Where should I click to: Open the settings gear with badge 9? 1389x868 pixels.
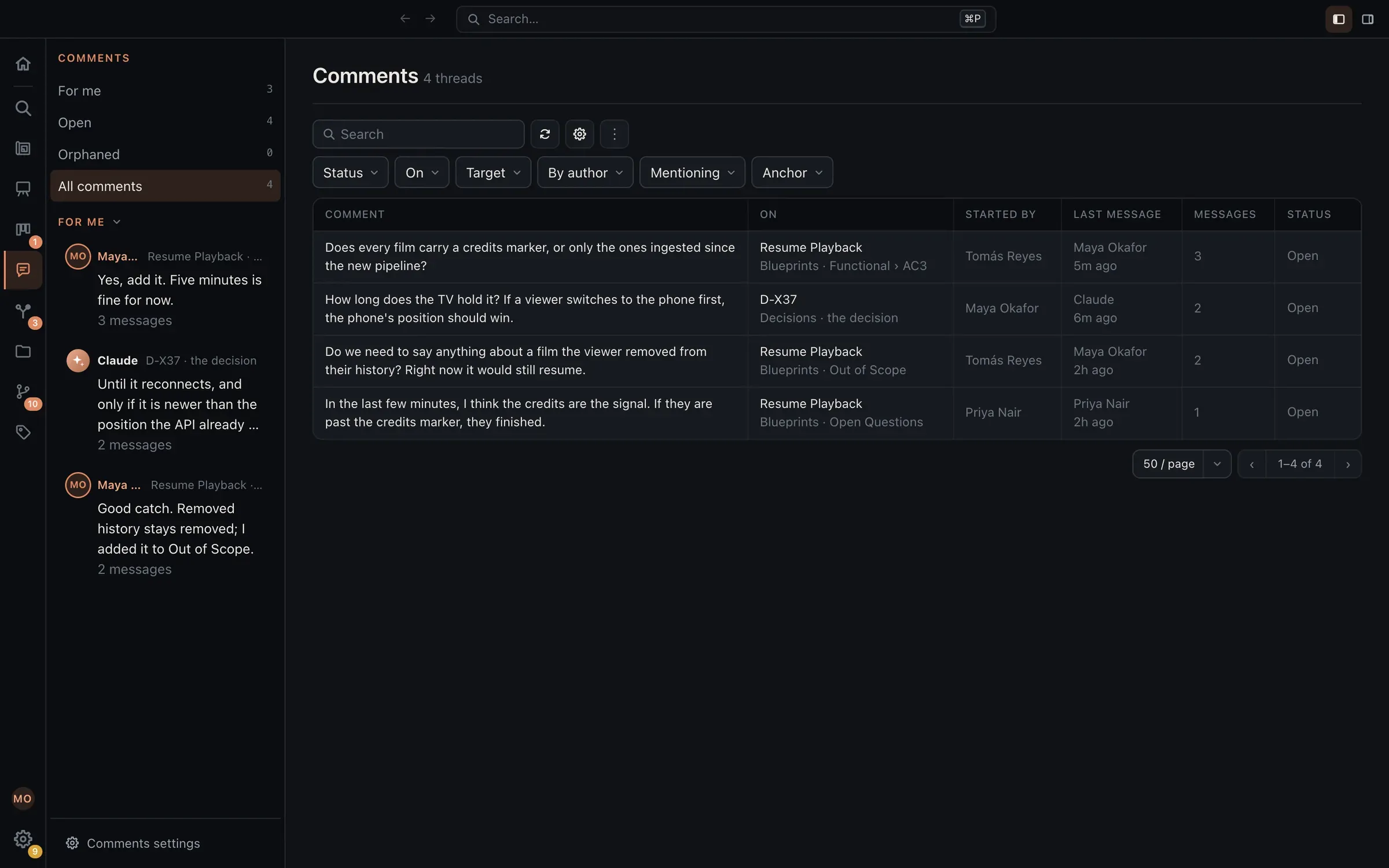pos(23,839)
